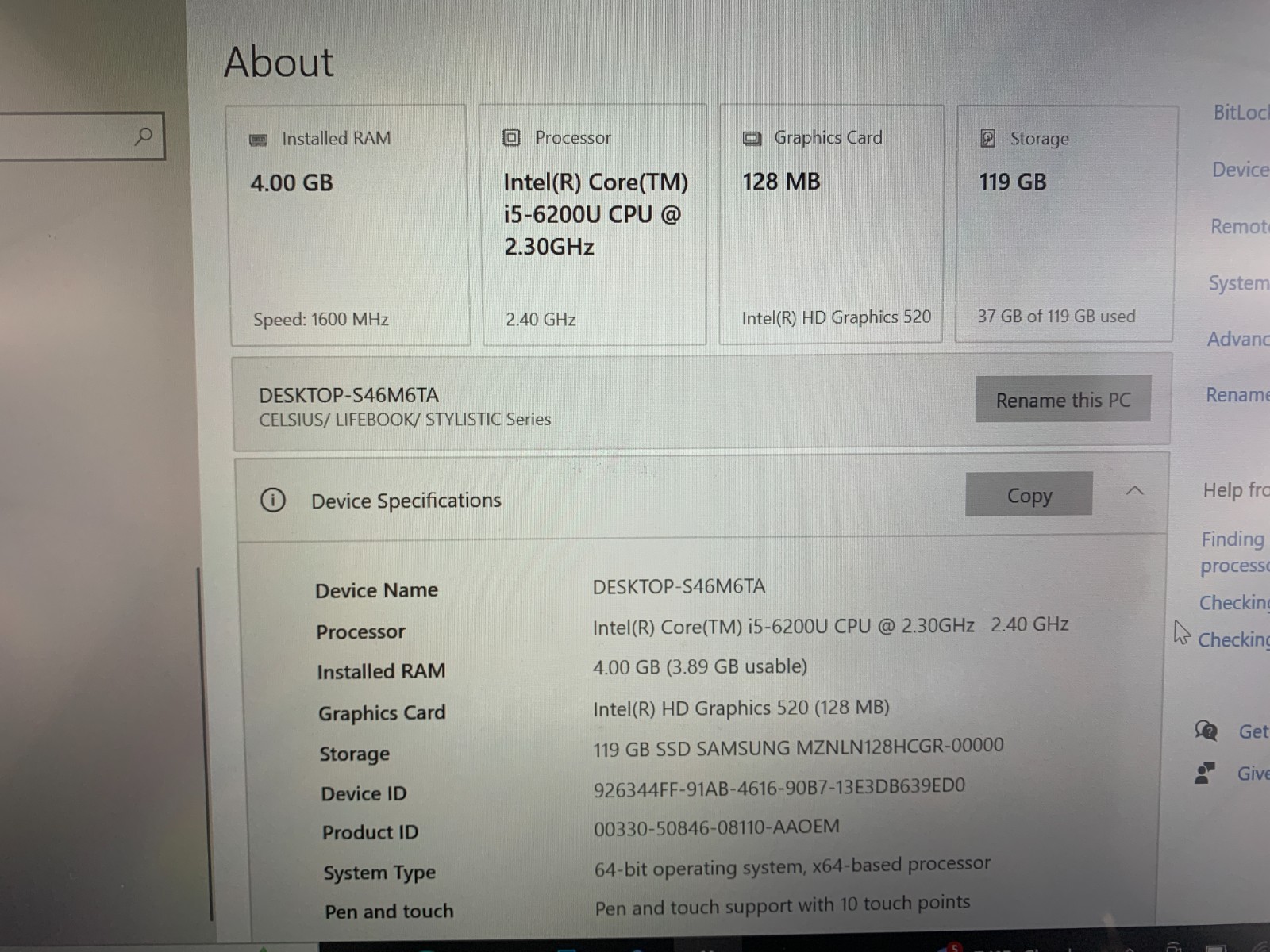Click 'CELSIUS/ LIFEBOOK/ STYLISTIC Series' text

point(405,420)
